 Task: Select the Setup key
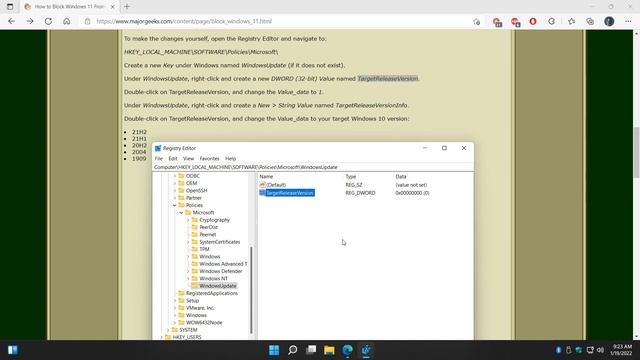tap(192, 300)
